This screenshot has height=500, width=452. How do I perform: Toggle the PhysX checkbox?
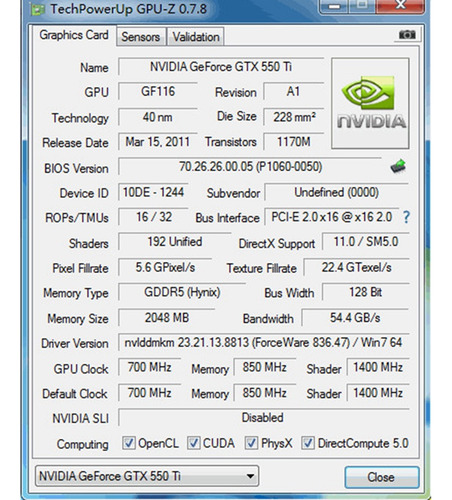[251, 443]
